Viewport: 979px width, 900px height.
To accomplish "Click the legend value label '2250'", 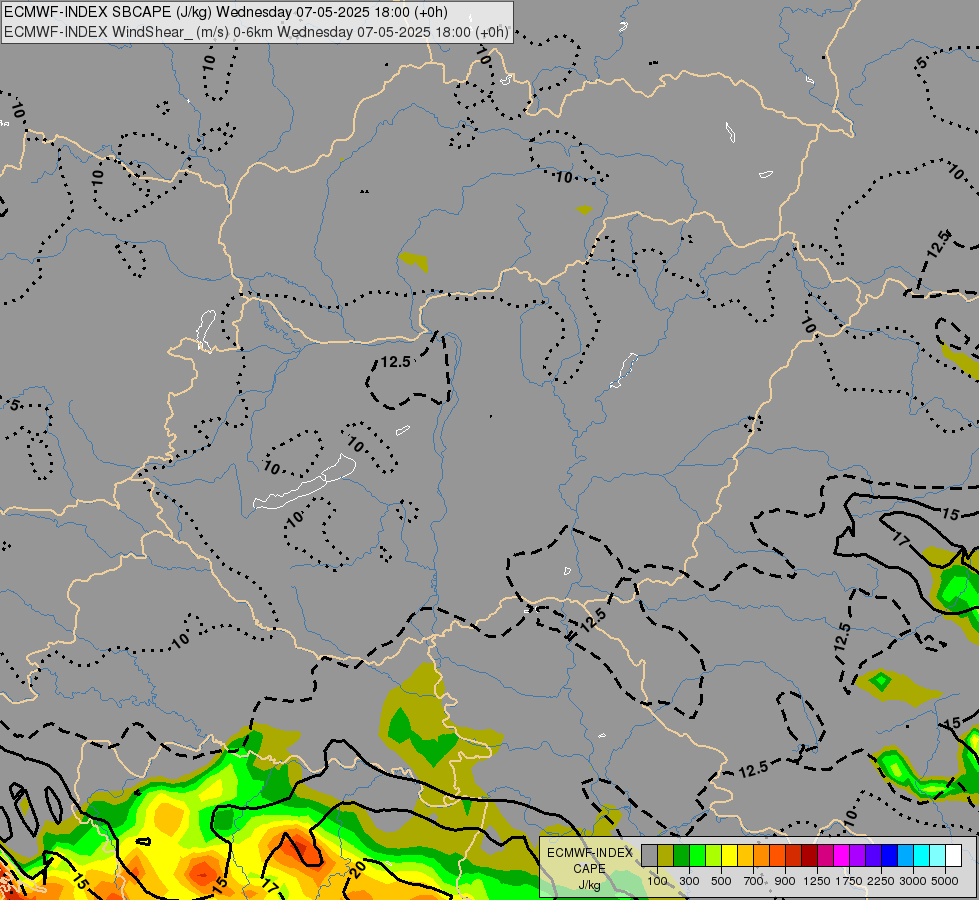I will (x=881, y=881).
